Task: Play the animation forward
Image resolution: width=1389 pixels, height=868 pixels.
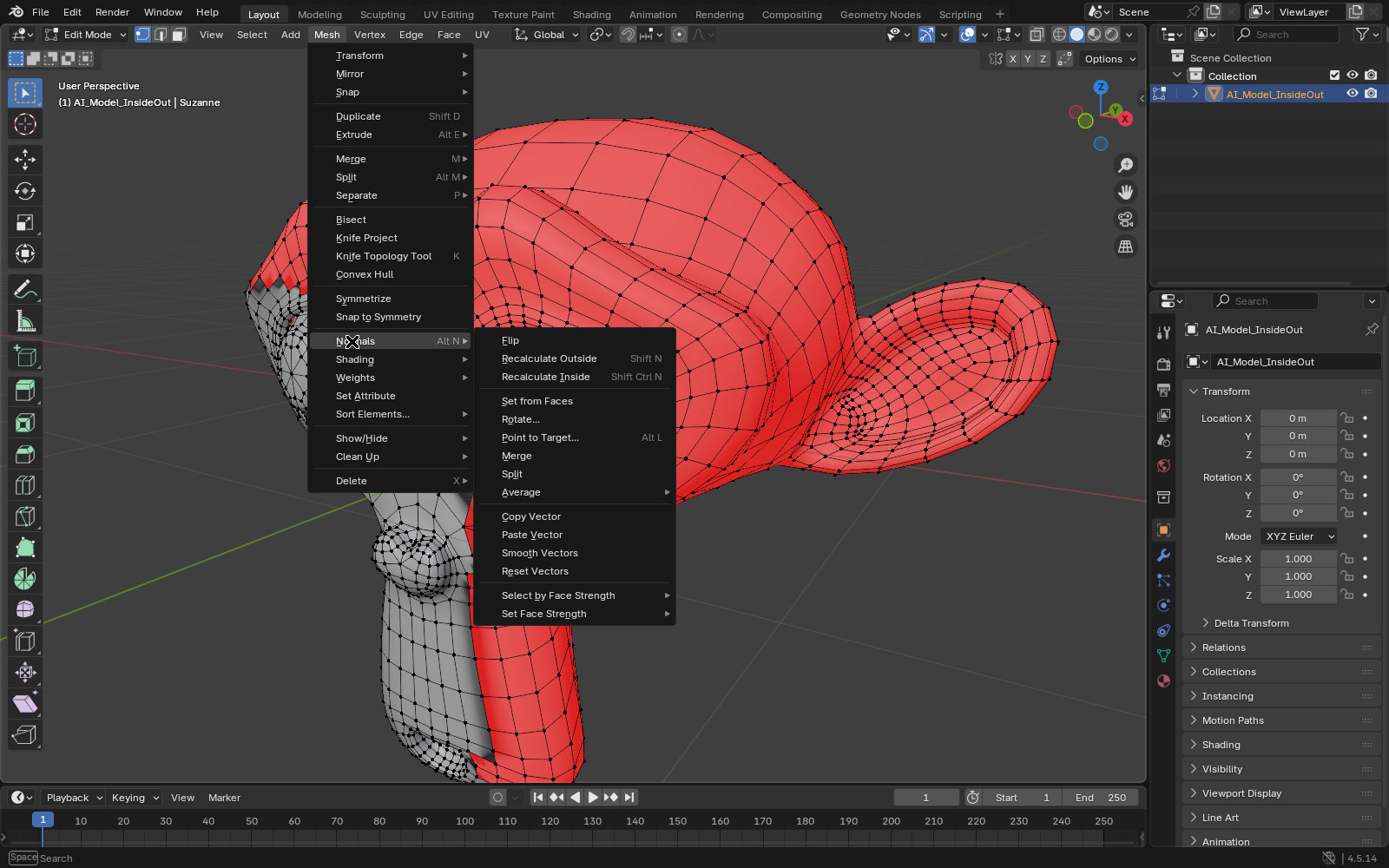Action: coord(593,798)
